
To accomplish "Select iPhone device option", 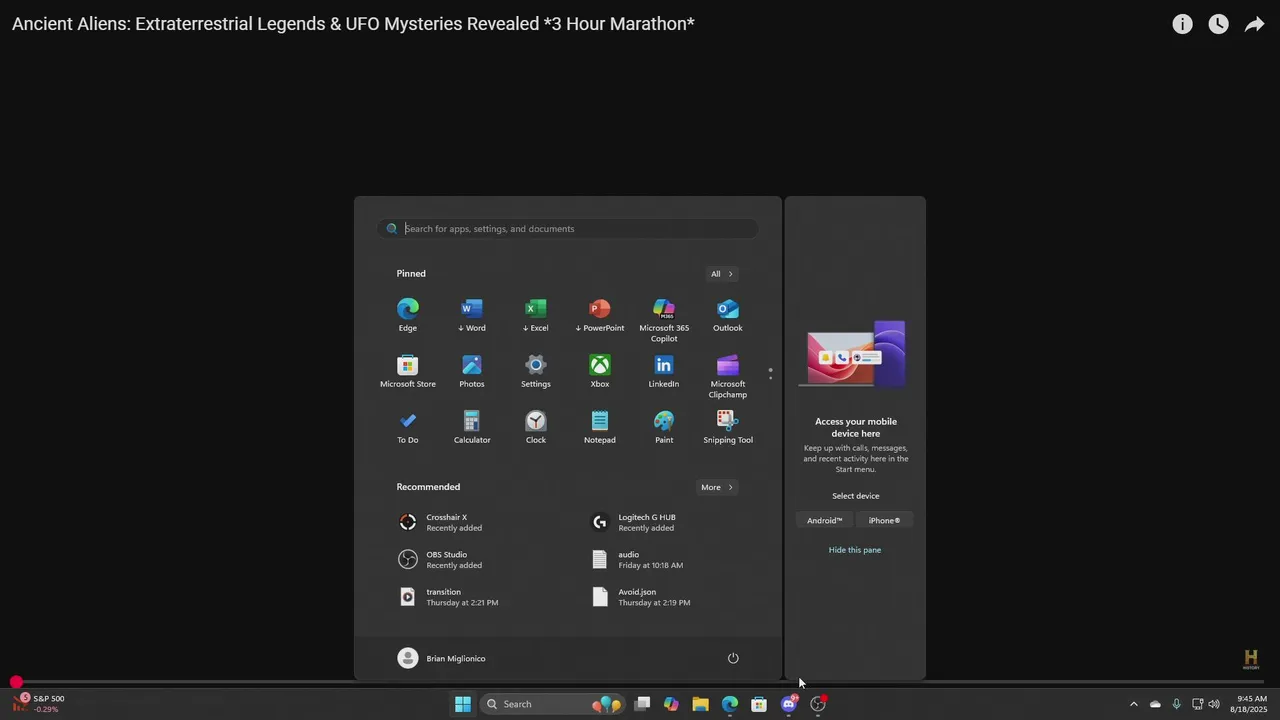I will coord(884,520).
